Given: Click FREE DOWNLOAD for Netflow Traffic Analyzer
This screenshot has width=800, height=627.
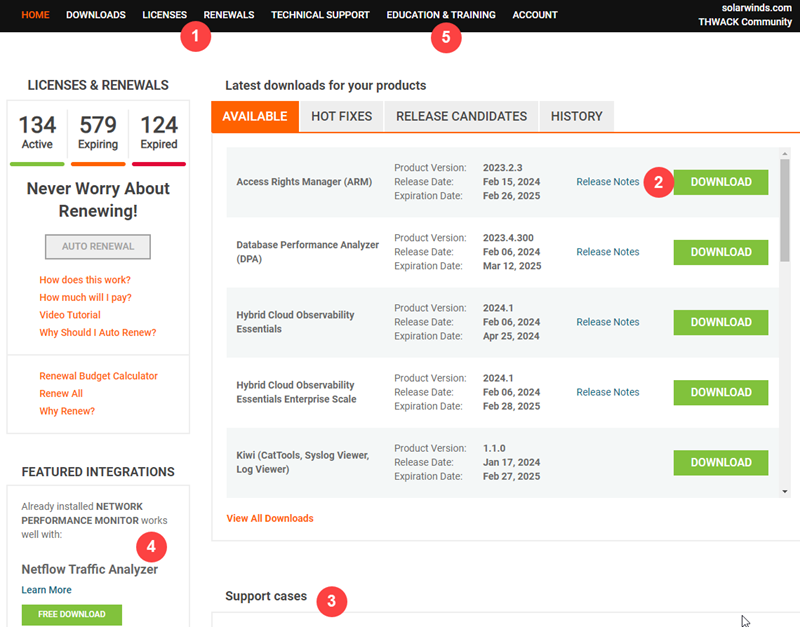Looking at the screenshot, I should [x=71, y=615].
